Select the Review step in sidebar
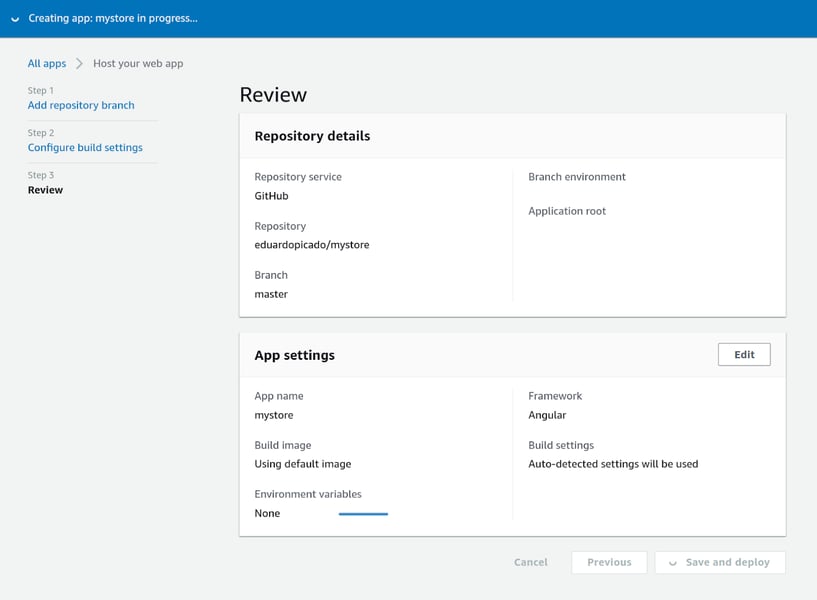Viewport: 817px width, 600px height. click(x=45, y=189)
